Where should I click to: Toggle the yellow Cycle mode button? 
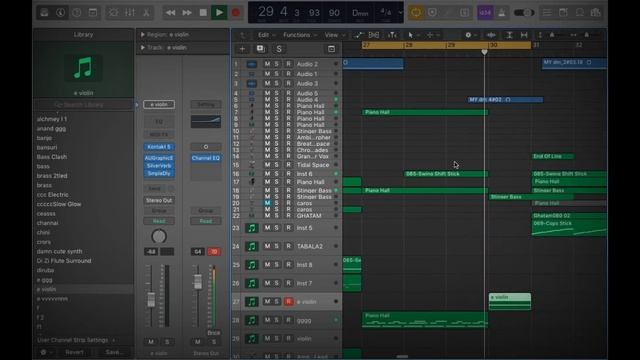coord(416,13)
